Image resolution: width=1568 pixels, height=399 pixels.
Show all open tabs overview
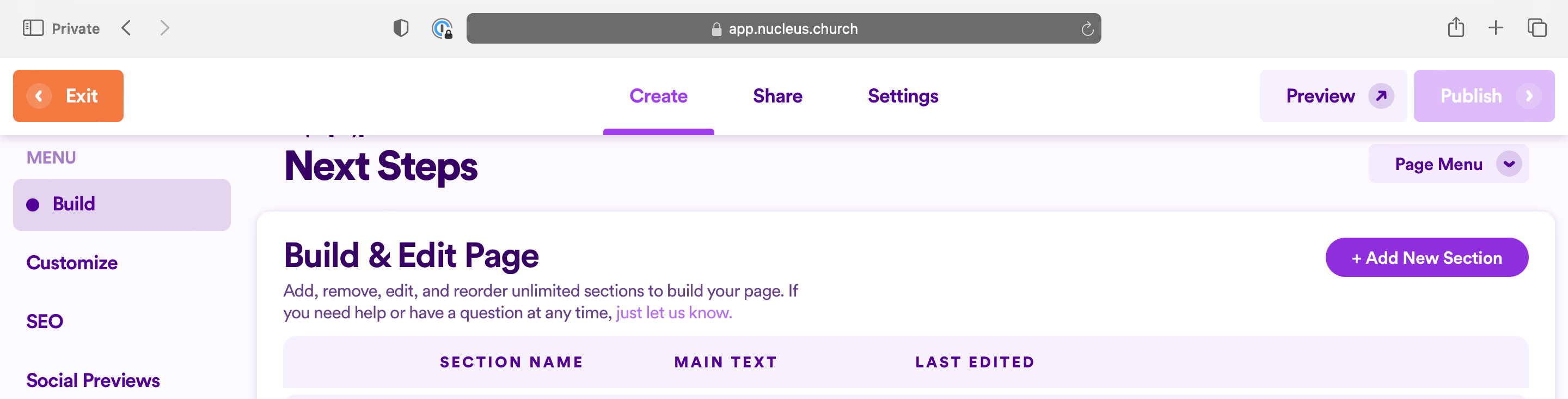pos(1536,27)
